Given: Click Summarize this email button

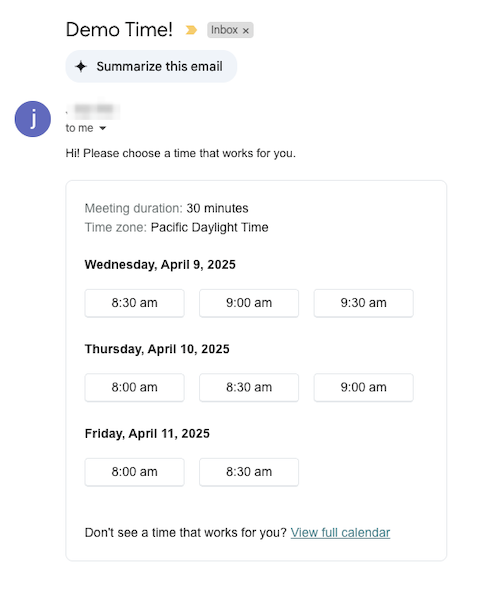Looking at the screenshot, I should tap(151, 66).
